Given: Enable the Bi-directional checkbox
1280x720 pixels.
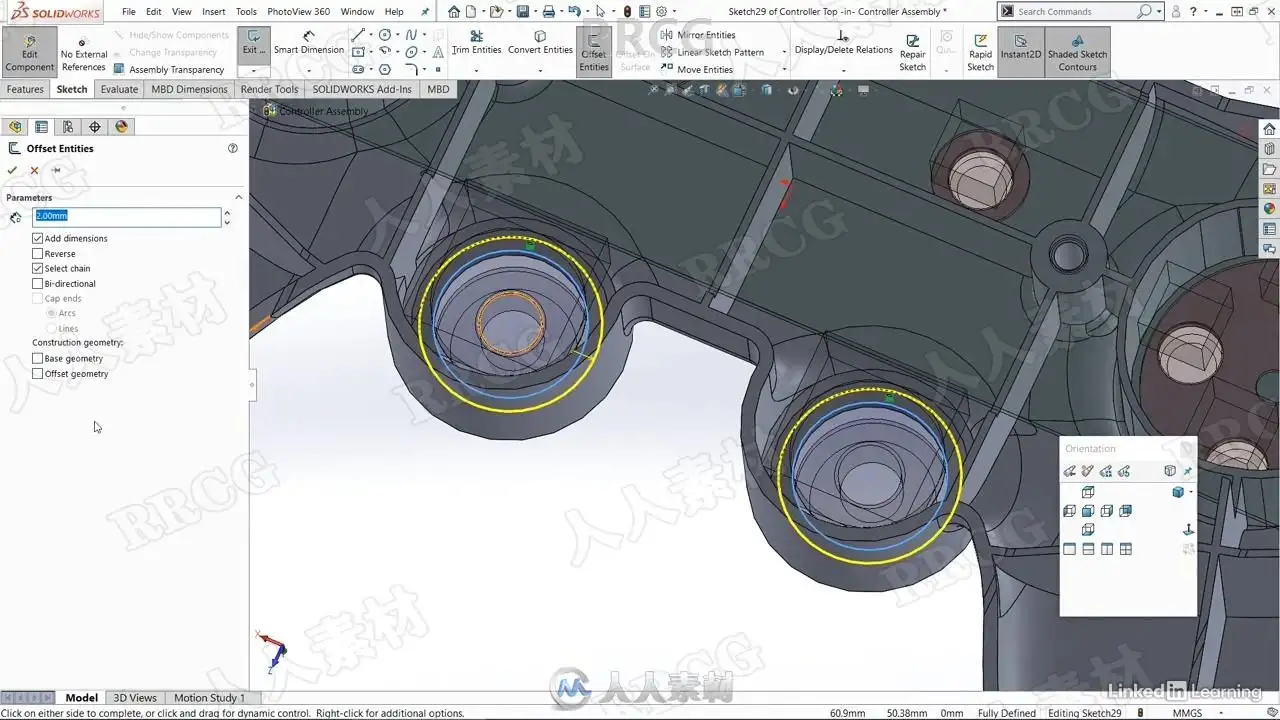Looking at the screenshot, I should pos(37,283).
